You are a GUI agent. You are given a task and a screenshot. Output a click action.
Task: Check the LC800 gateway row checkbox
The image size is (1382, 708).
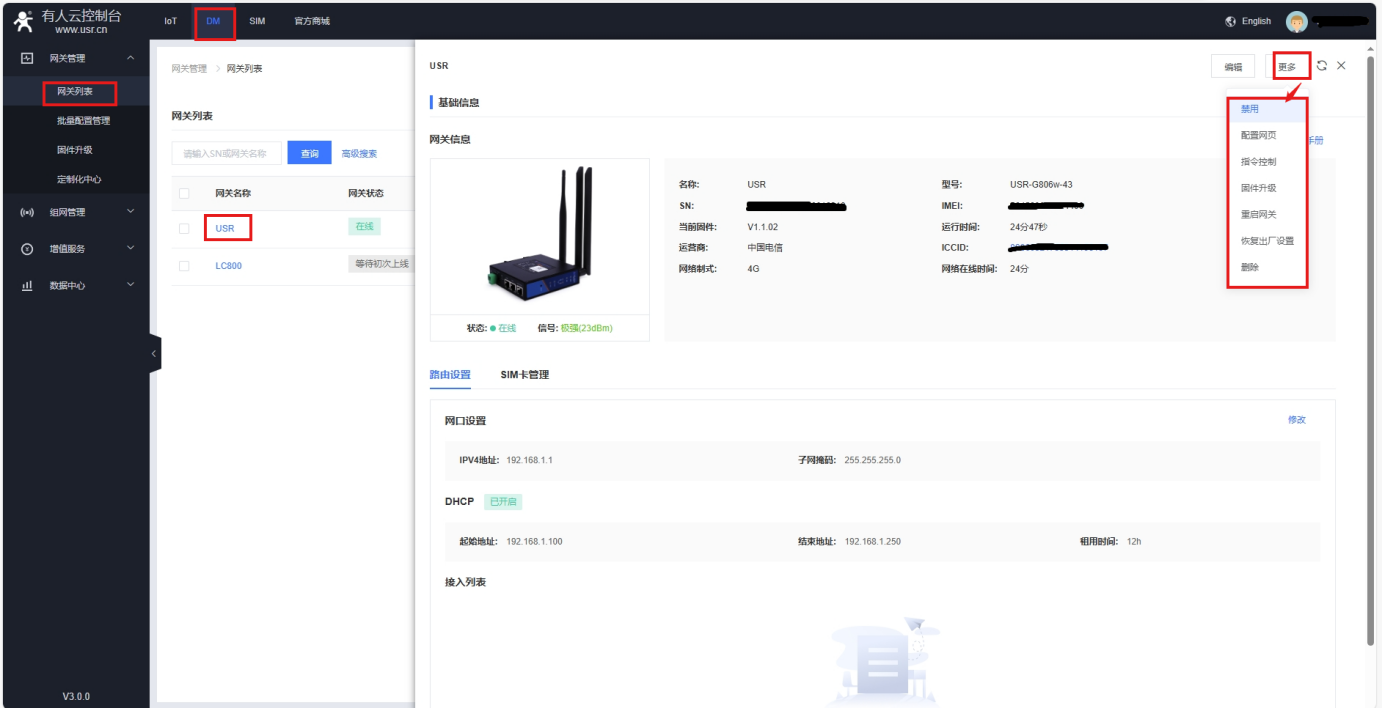[184, 266]
